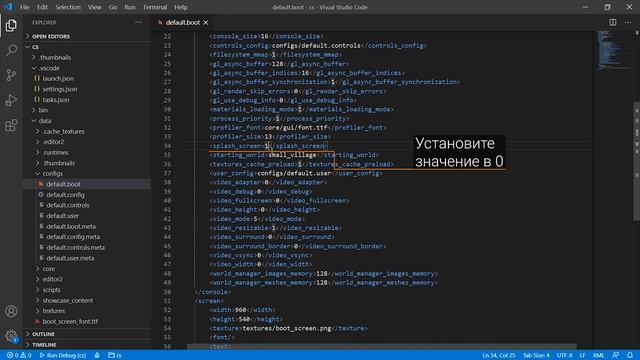Select default.boot in the file tree

(87, 184)
